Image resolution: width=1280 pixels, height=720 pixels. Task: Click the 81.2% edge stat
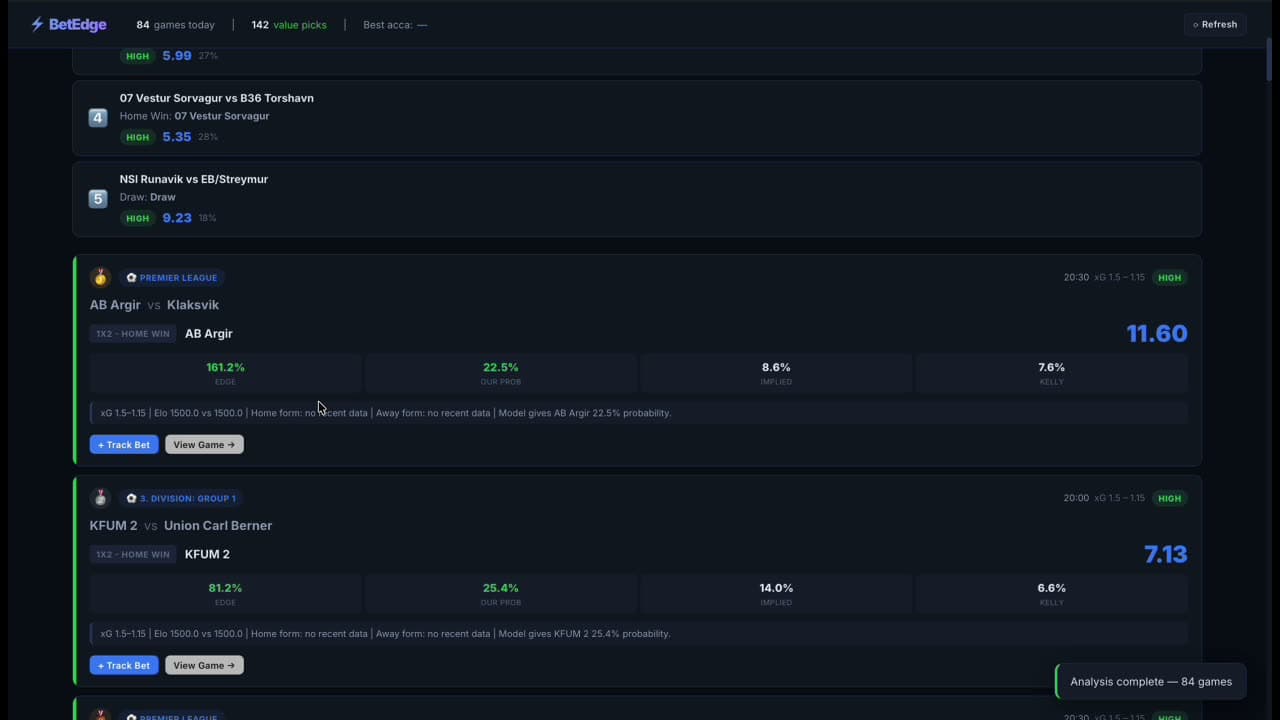[x=225, y=593]
